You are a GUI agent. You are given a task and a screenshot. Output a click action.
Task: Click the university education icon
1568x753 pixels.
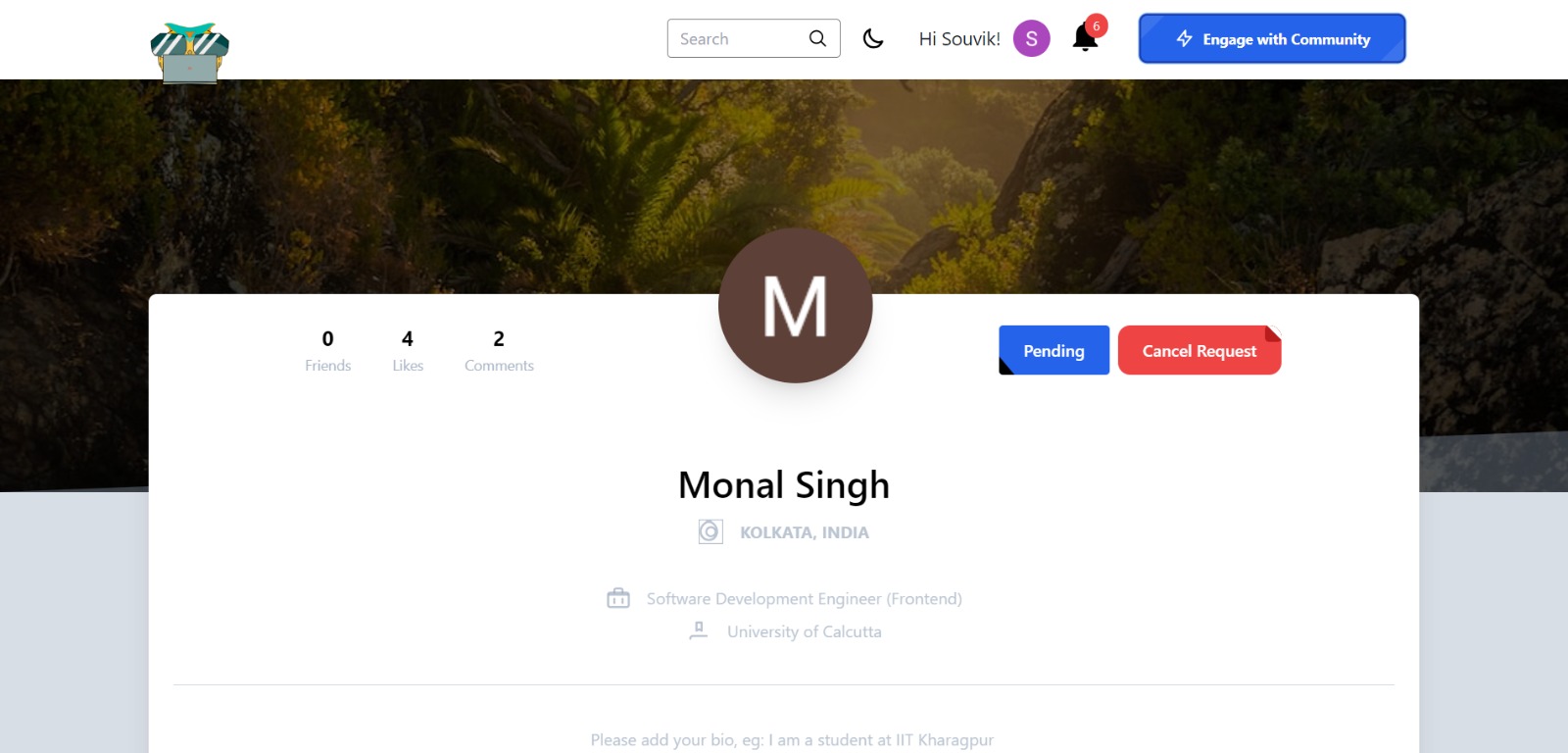click(698, 630)
